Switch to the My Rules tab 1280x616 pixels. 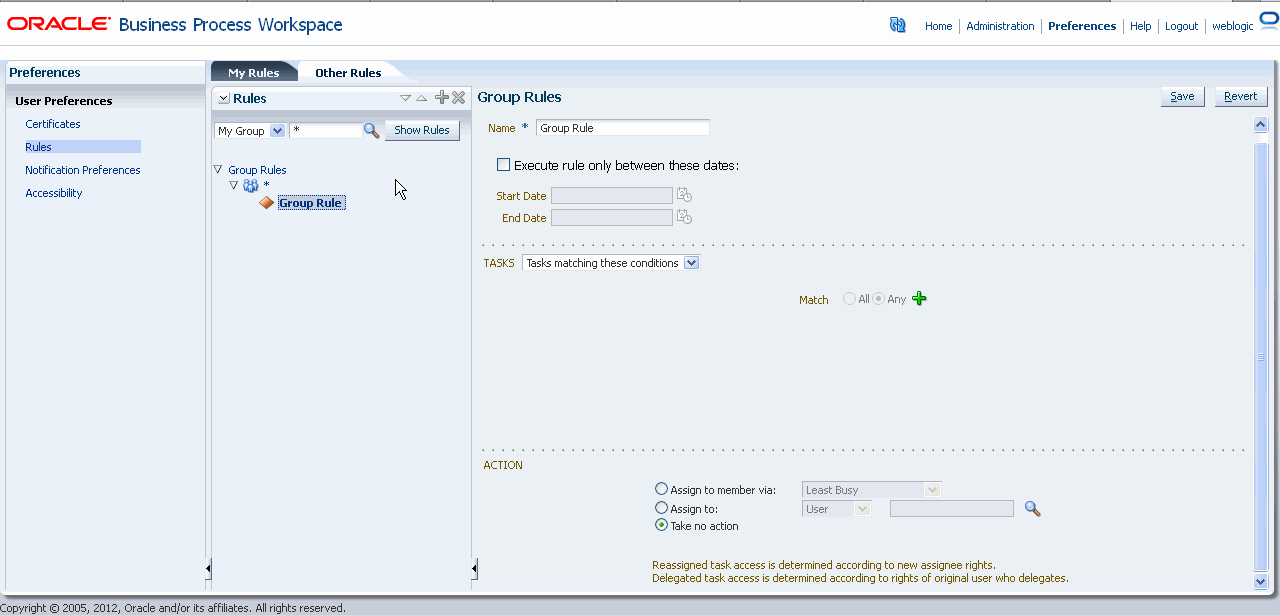click(254, 72)
